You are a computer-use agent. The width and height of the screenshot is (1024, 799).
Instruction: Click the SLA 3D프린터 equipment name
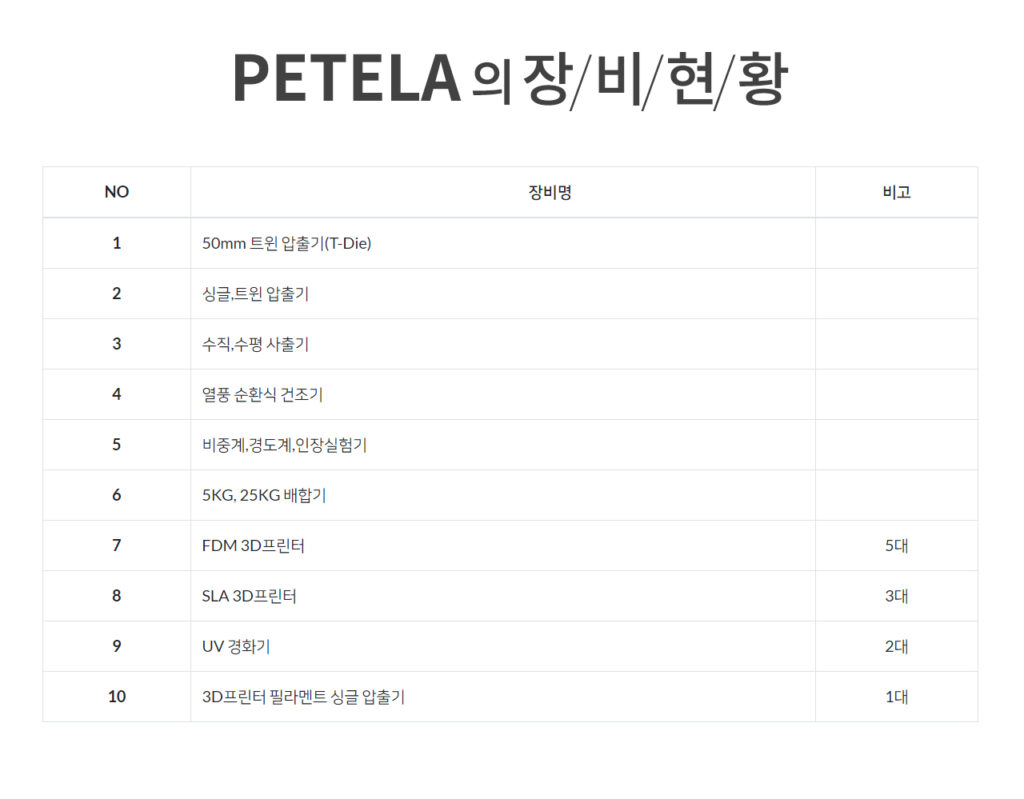(x=249, y=596)
